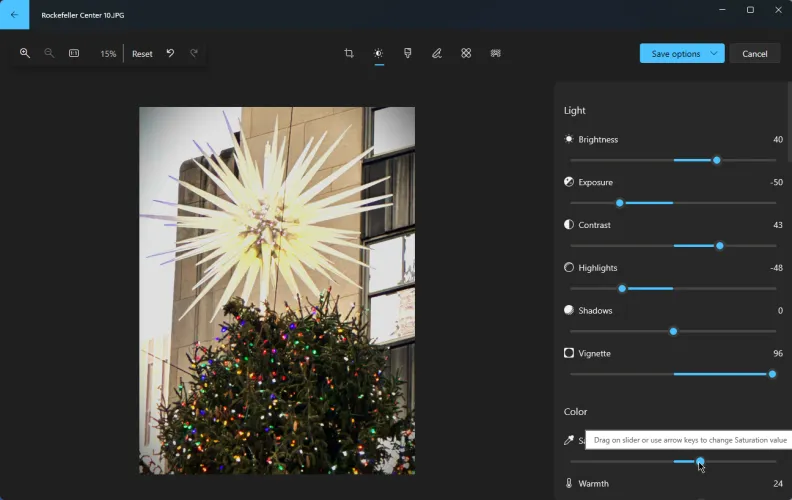
Task: Click the zoom in magnifier icon
Action: (x=25, y=53)
